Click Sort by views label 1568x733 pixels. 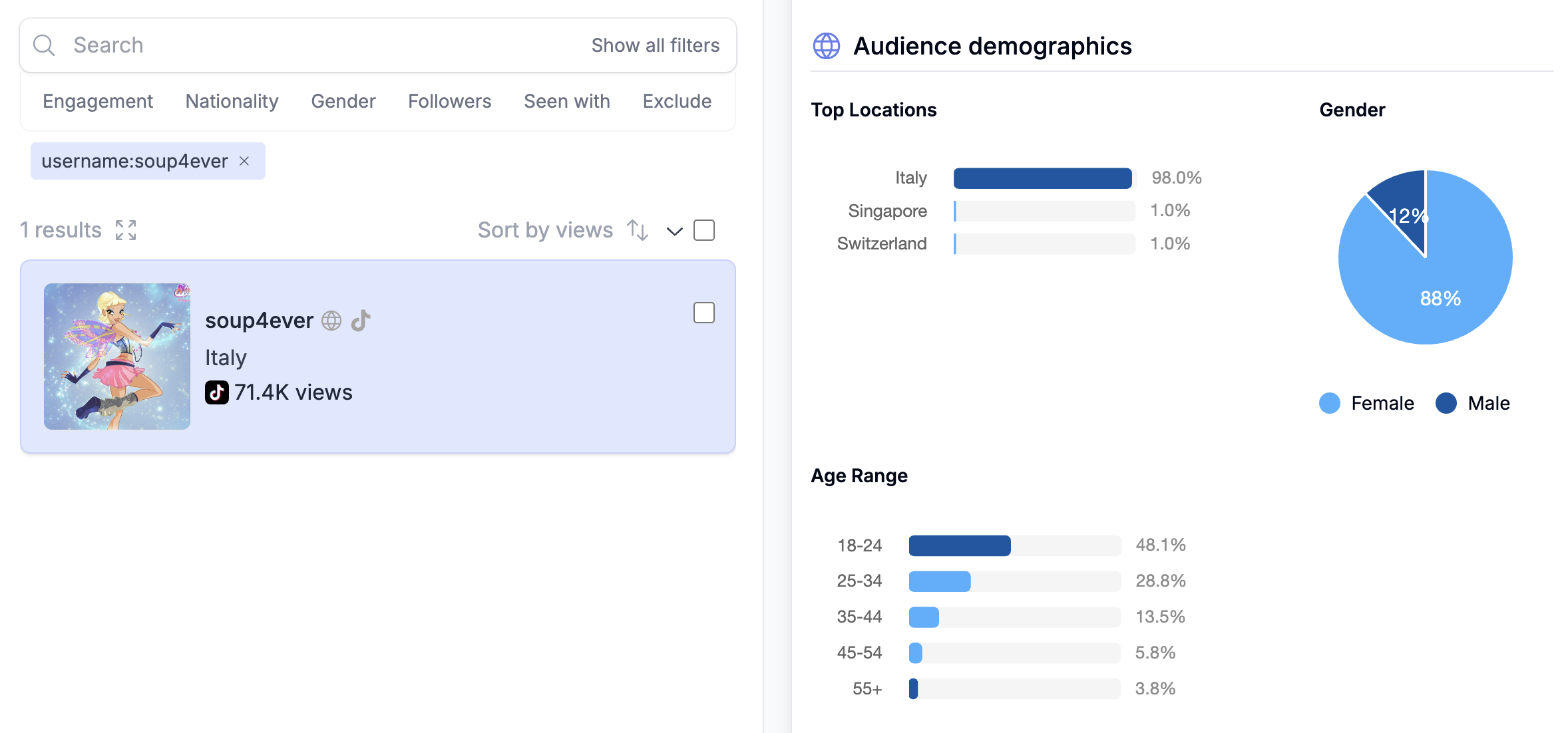545,230
